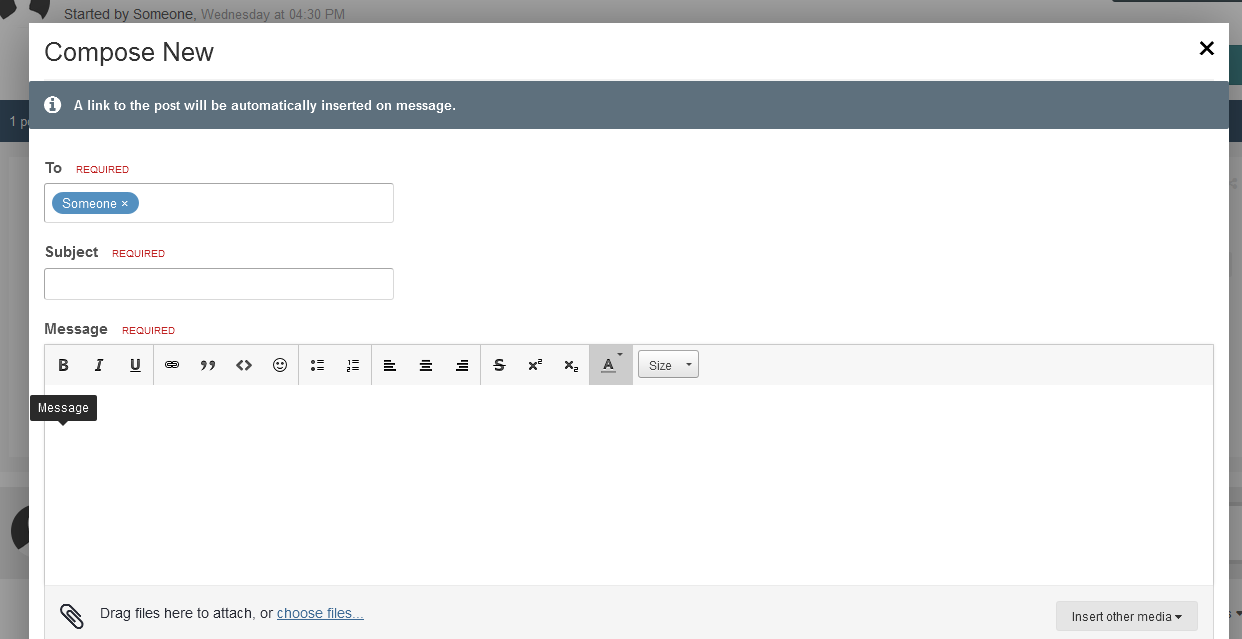Click the Subject input field
This screenshot has width=1242, height=639.
[219, 284]
